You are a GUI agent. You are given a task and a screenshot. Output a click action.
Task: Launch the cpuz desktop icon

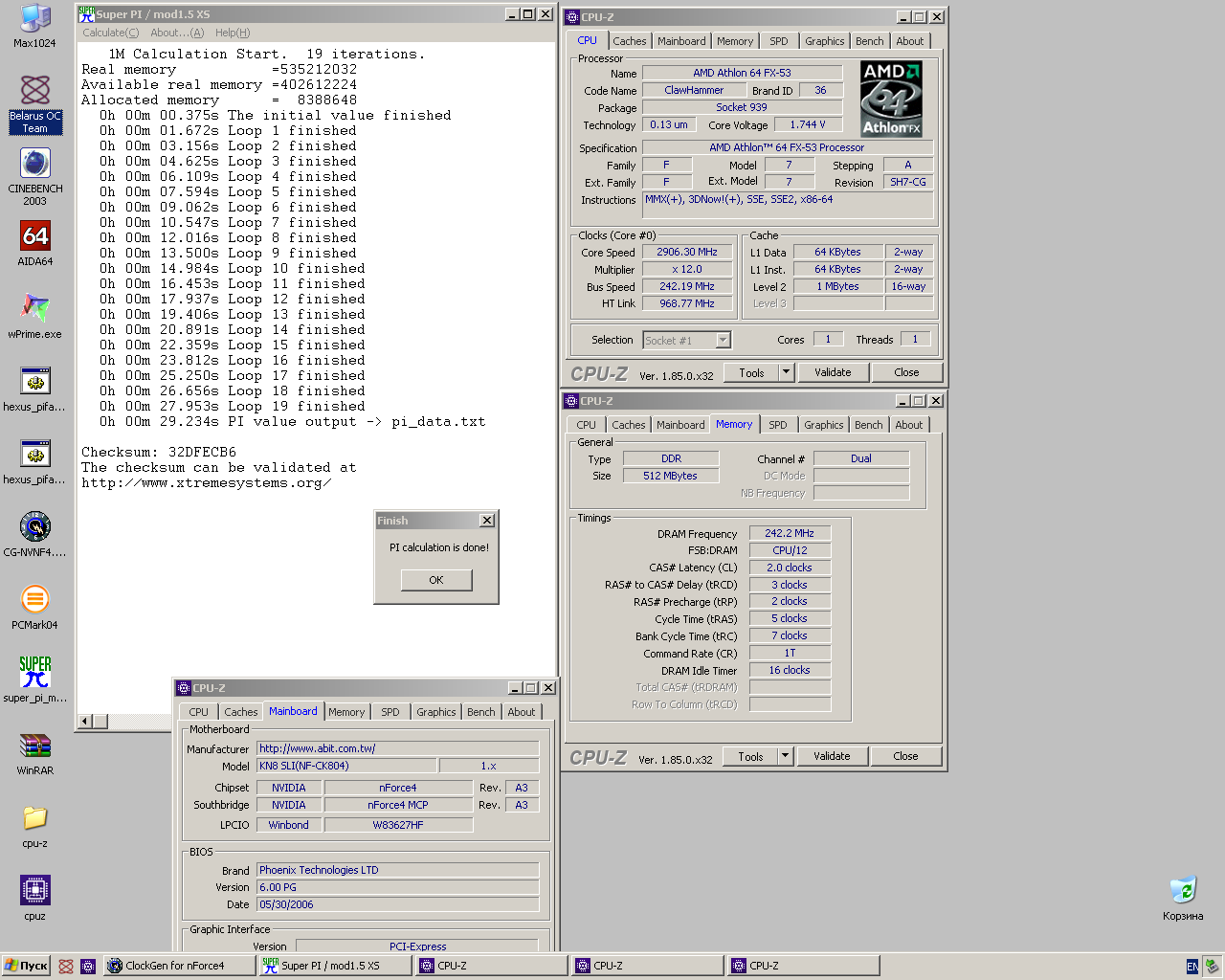tap(35, 898)
